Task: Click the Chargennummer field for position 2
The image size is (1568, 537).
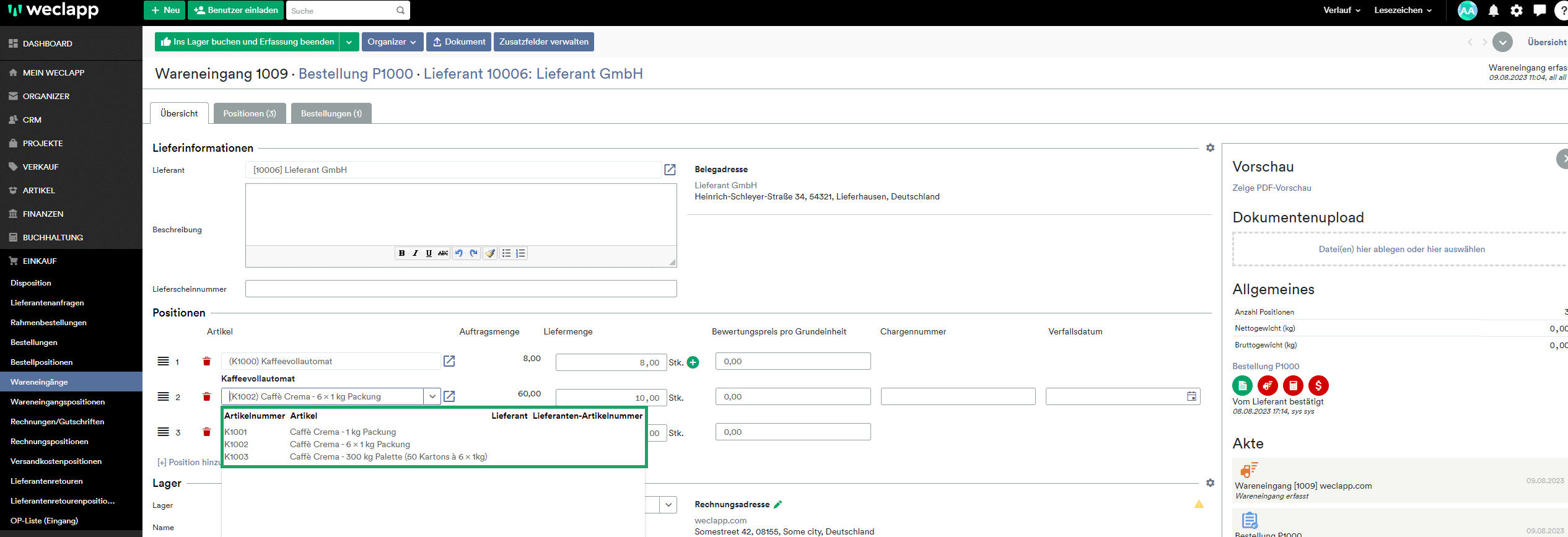Action: (958, 396)
